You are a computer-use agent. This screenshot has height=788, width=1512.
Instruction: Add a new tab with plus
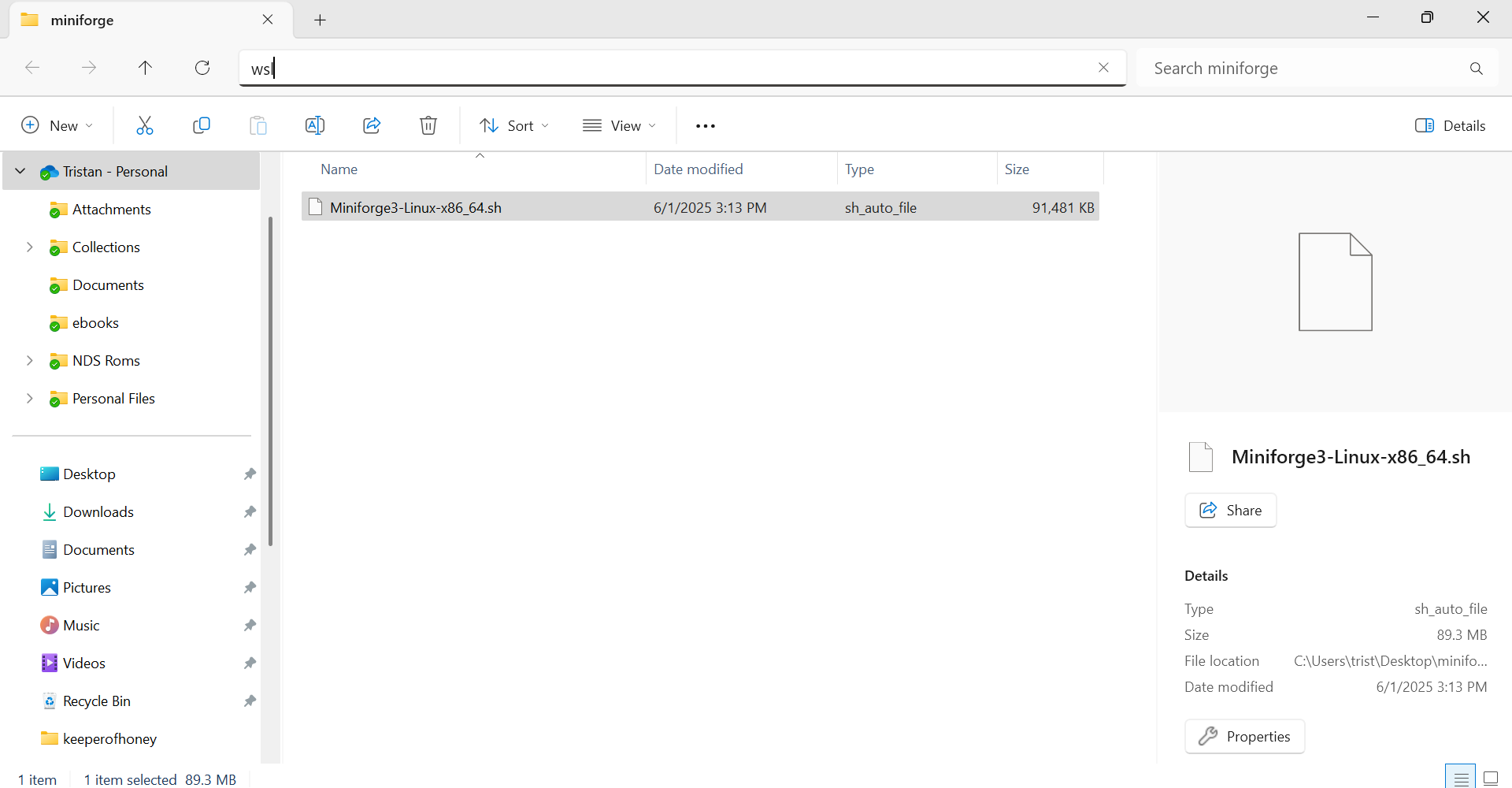pos(320,20)
